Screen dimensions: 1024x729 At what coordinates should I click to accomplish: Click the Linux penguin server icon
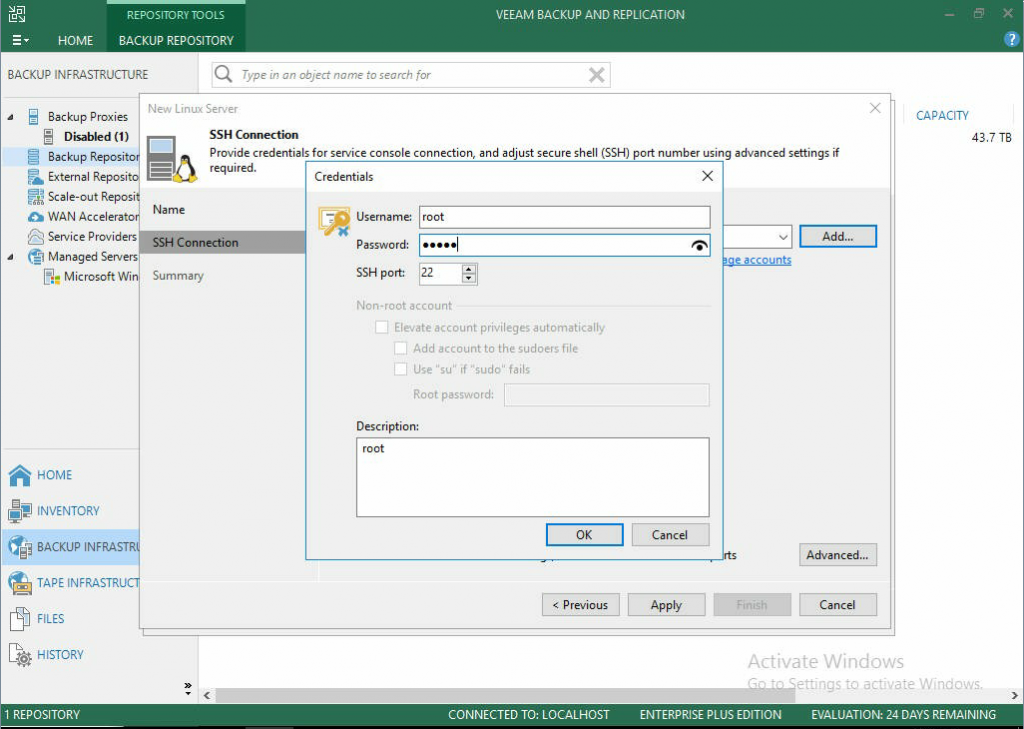click(x=172, y=159)
